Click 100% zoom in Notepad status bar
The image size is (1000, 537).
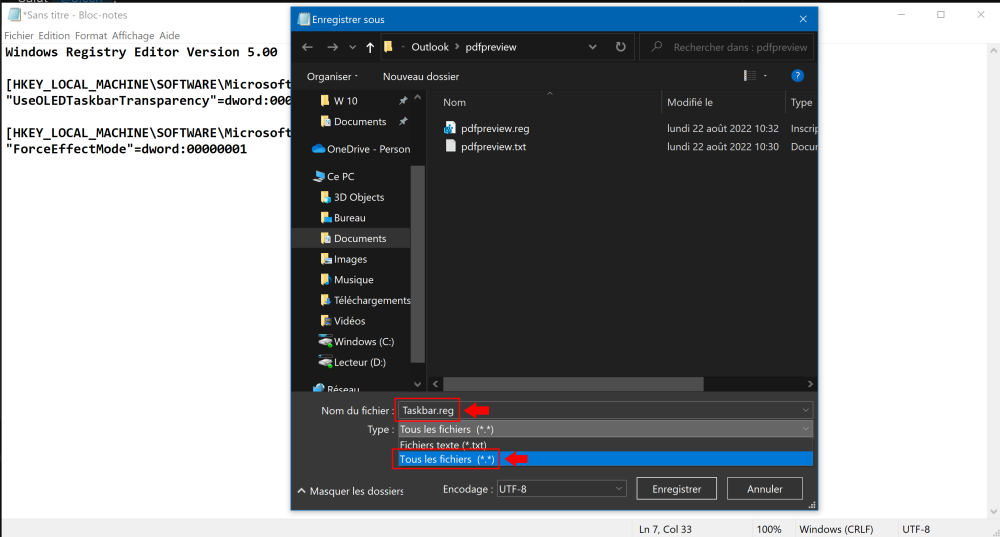(769, 529)
